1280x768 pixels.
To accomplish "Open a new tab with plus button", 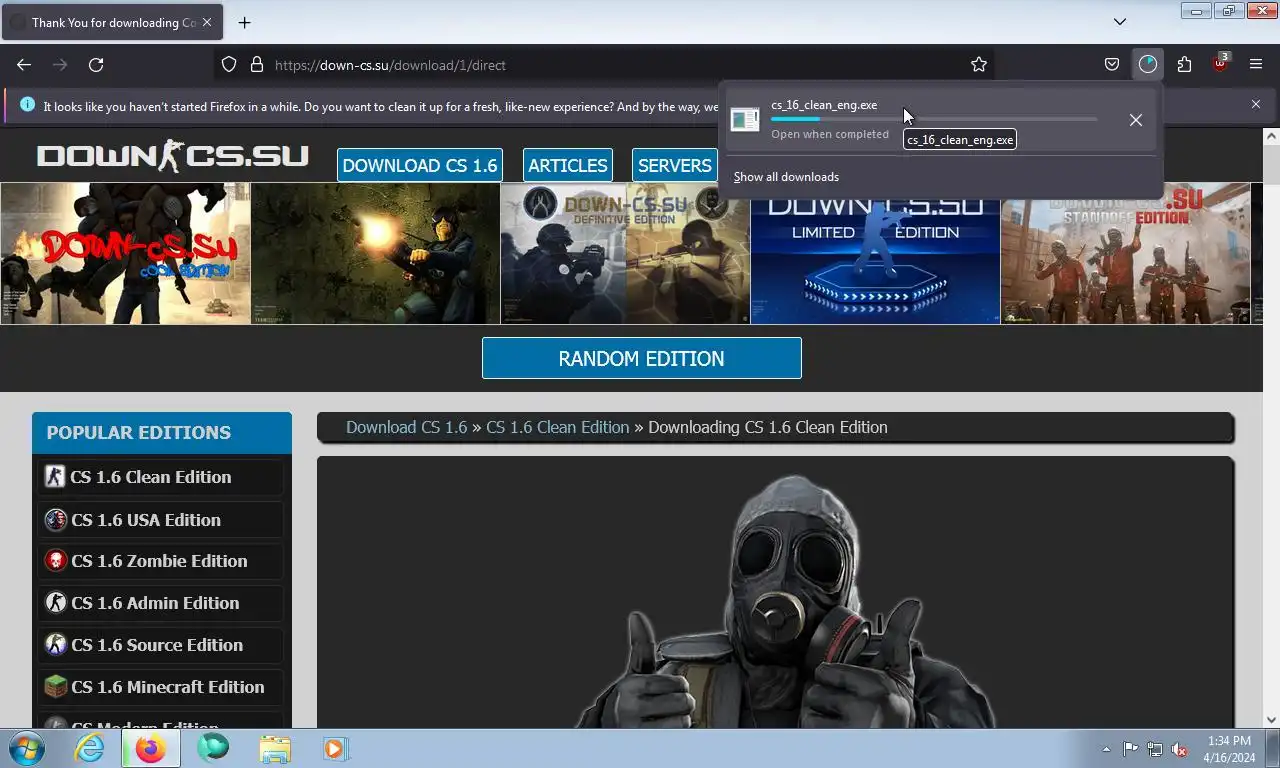I will (244, 22).
